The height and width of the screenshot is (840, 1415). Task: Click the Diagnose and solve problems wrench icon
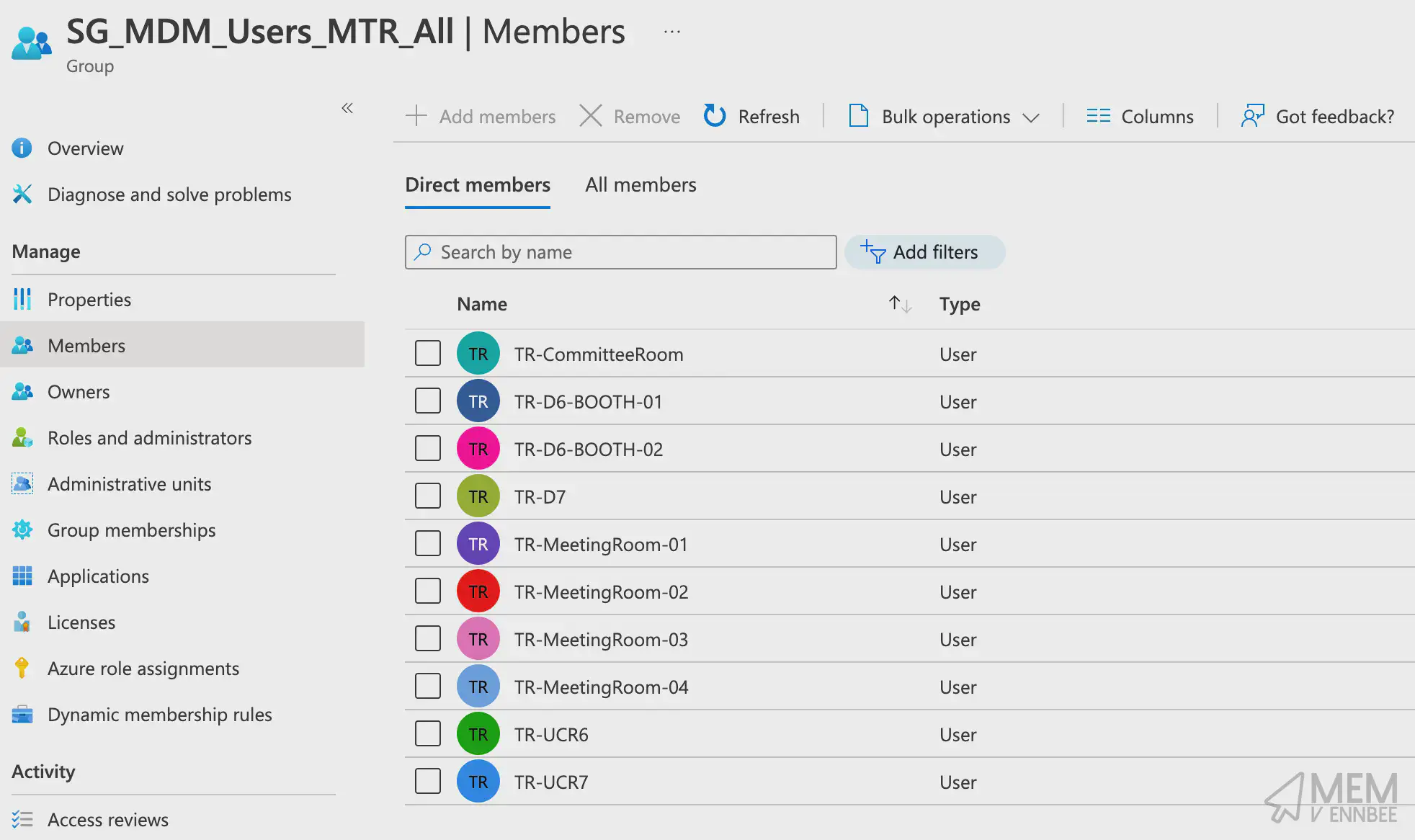(x=22, y=194)
